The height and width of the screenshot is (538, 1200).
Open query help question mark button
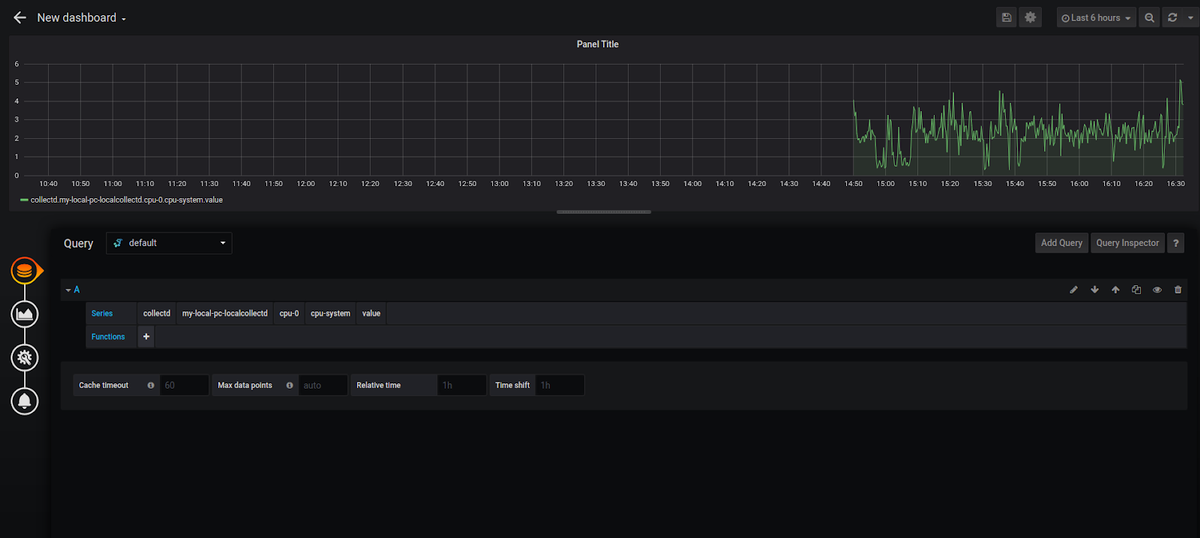point(1176,243)
